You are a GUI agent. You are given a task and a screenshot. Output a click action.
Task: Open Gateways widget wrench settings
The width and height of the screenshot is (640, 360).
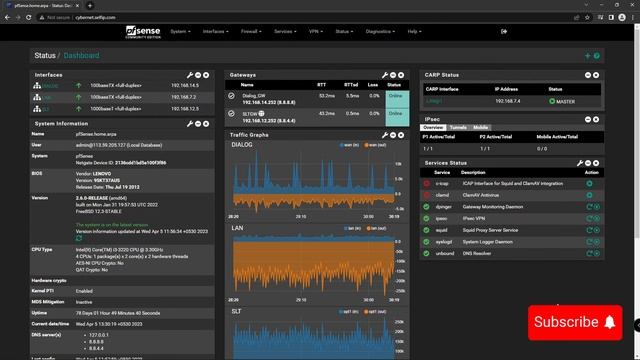coord(385,75)
